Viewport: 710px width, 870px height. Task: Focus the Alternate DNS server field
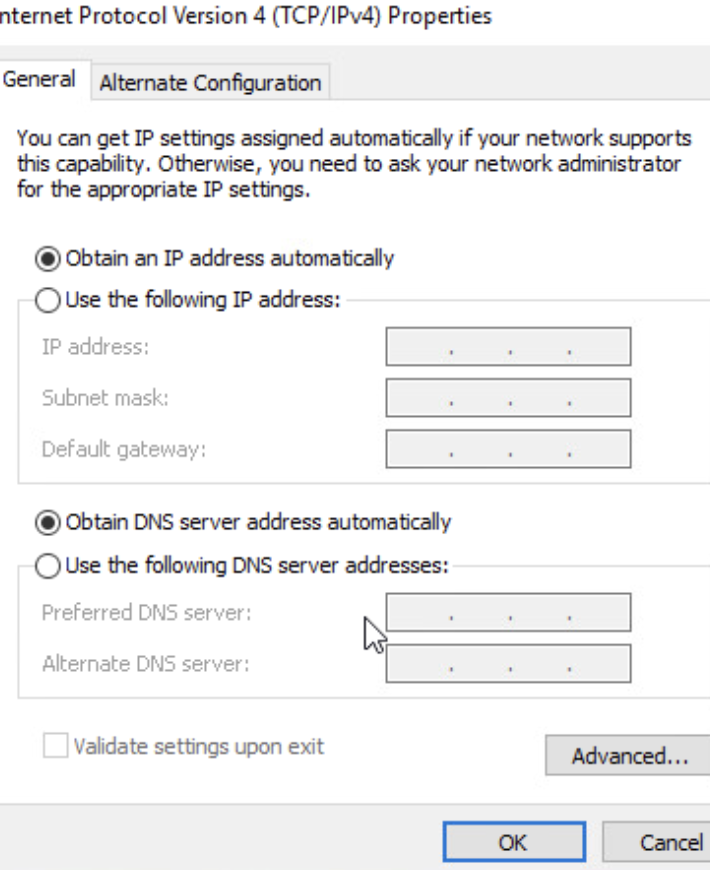coord(508,663)
